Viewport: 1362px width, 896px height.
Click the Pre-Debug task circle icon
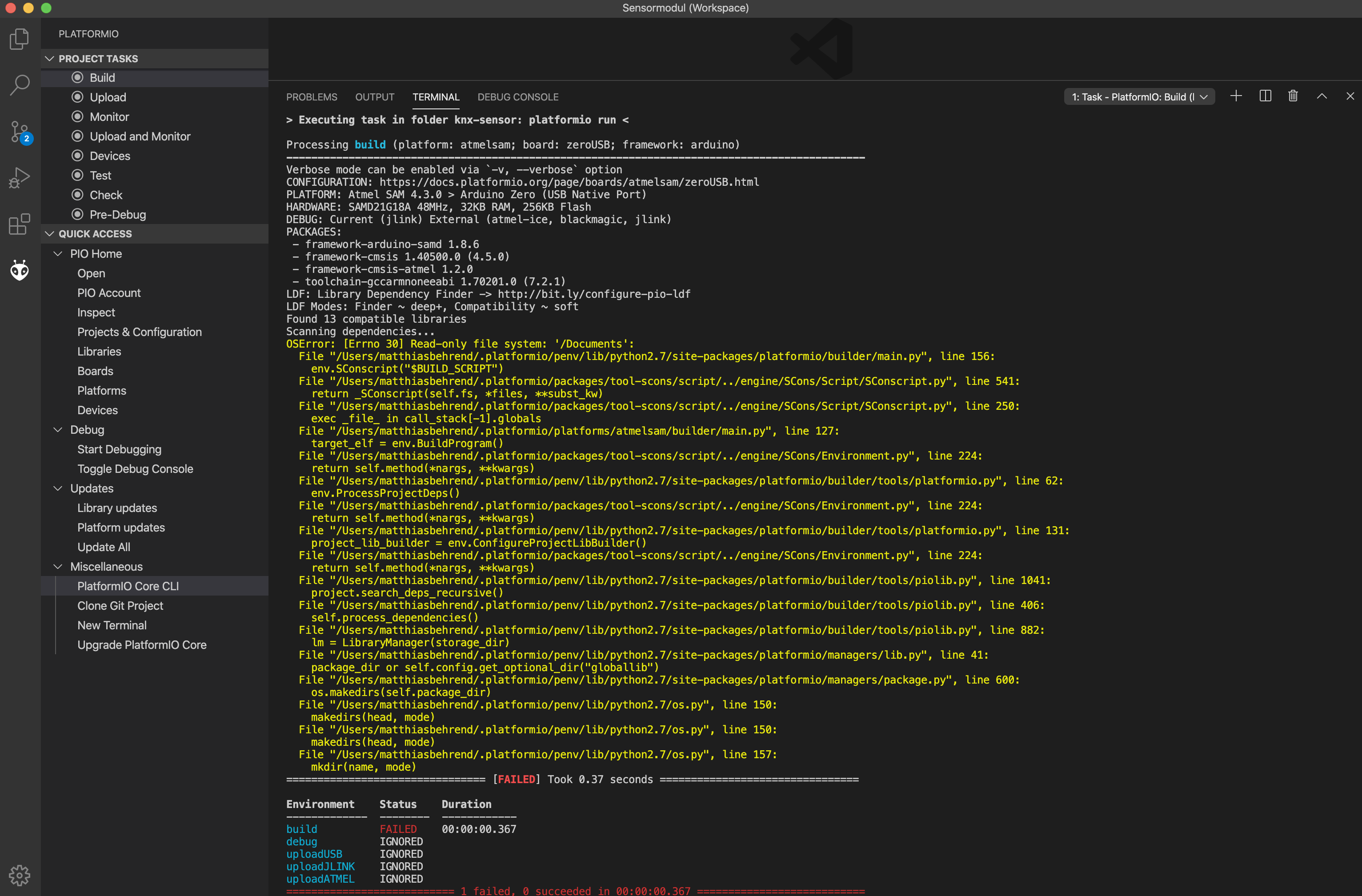click(x=77, y=214)
